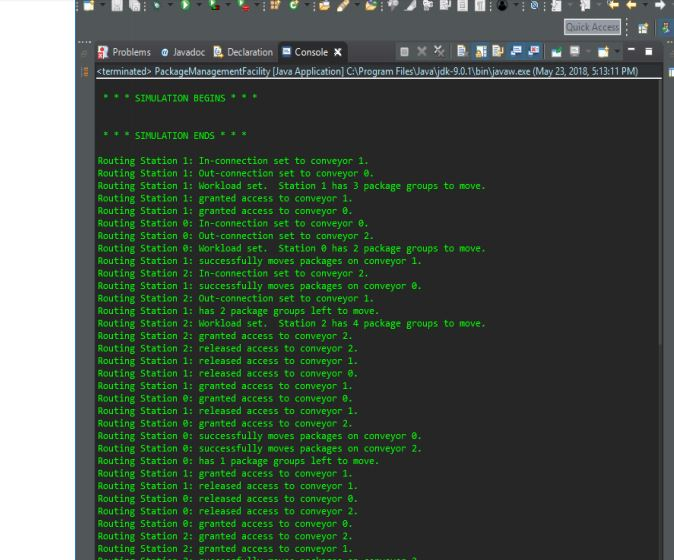Click the New Java Package icon
The height and width of the screenshot is (560, 674).
275,5
